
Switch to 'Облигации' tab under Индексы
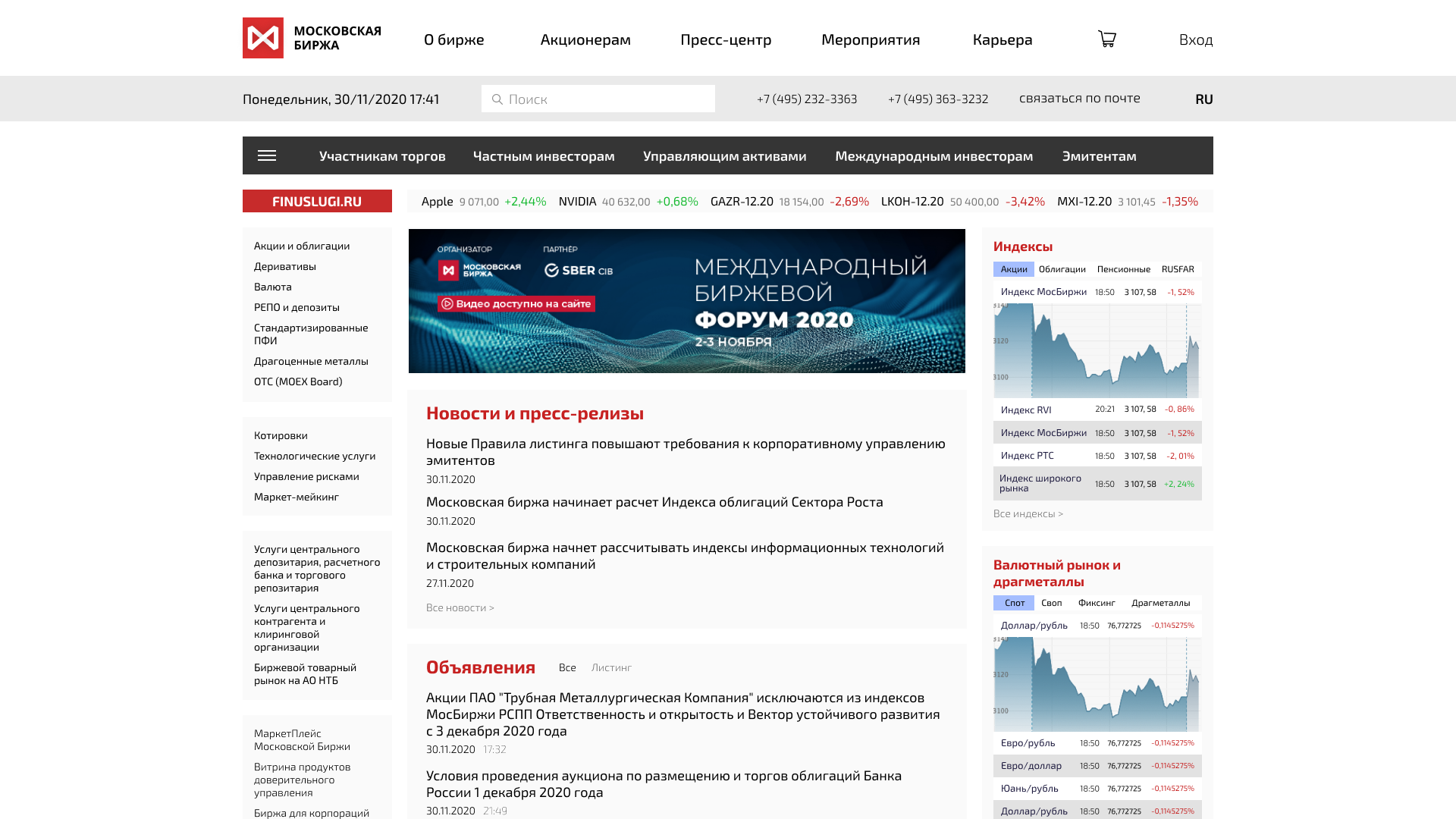[x=1062, y=269]
